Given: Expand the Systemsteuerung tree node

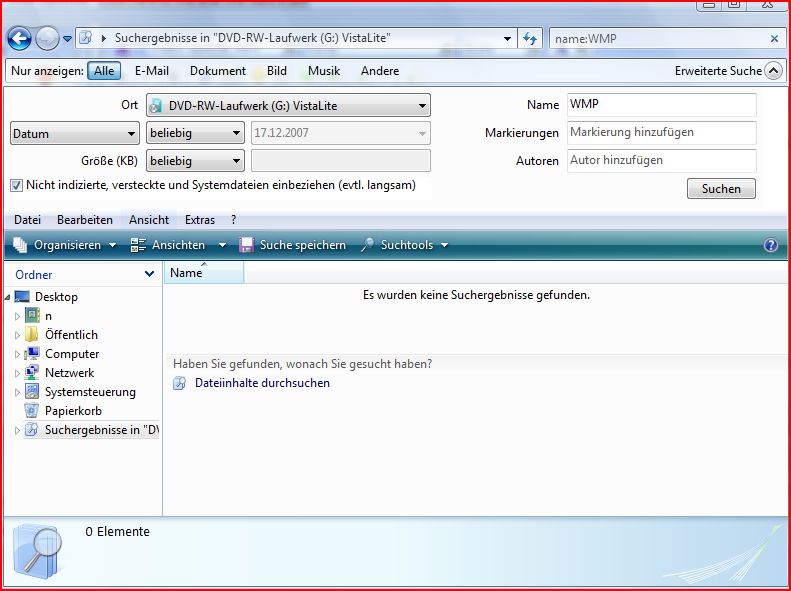Looking at the screenshot, I should 17,392.
